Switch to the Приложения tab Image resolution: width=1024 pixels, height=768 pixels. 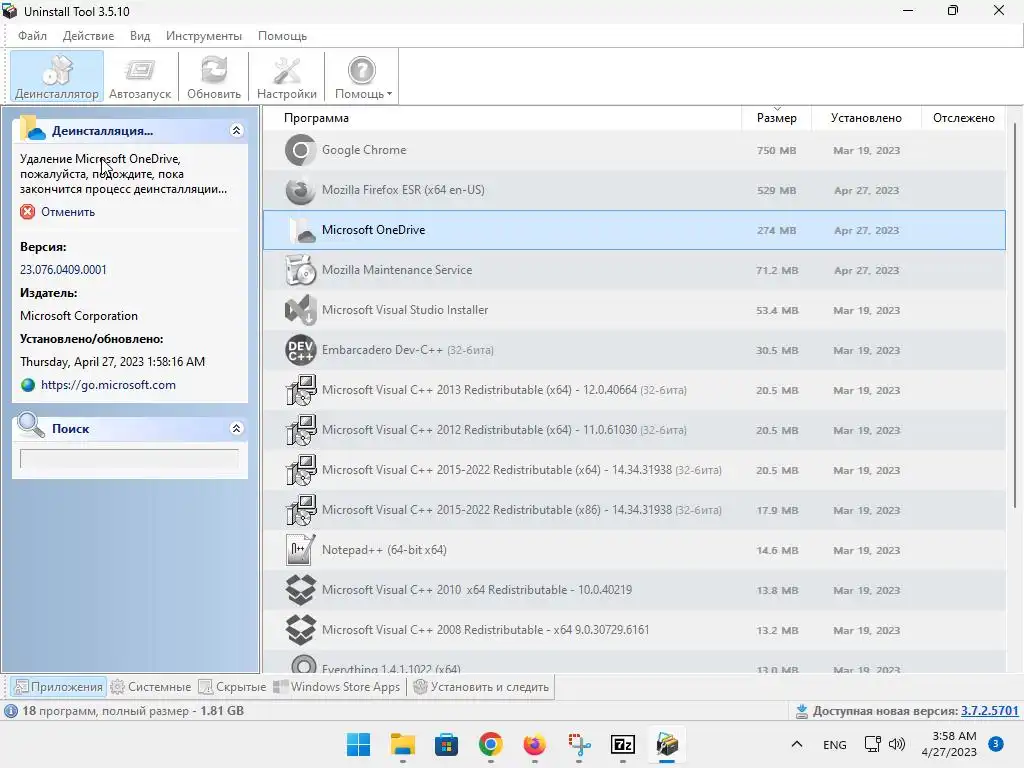click(x=58, y=687)
